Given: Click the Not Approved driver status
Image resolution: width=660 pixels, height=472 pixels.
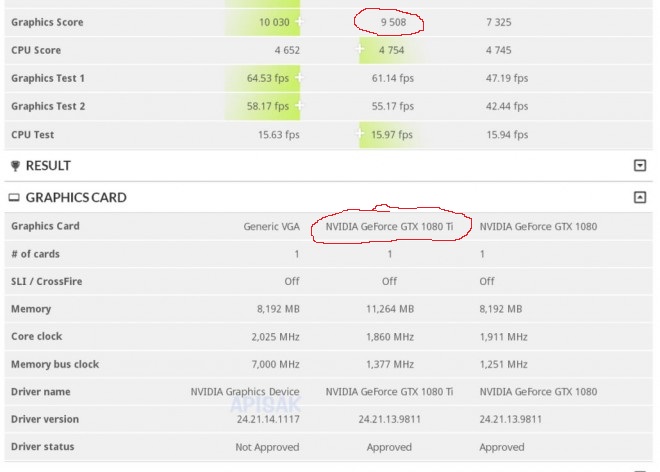Looking at the screenshot, I should point(266,447).
